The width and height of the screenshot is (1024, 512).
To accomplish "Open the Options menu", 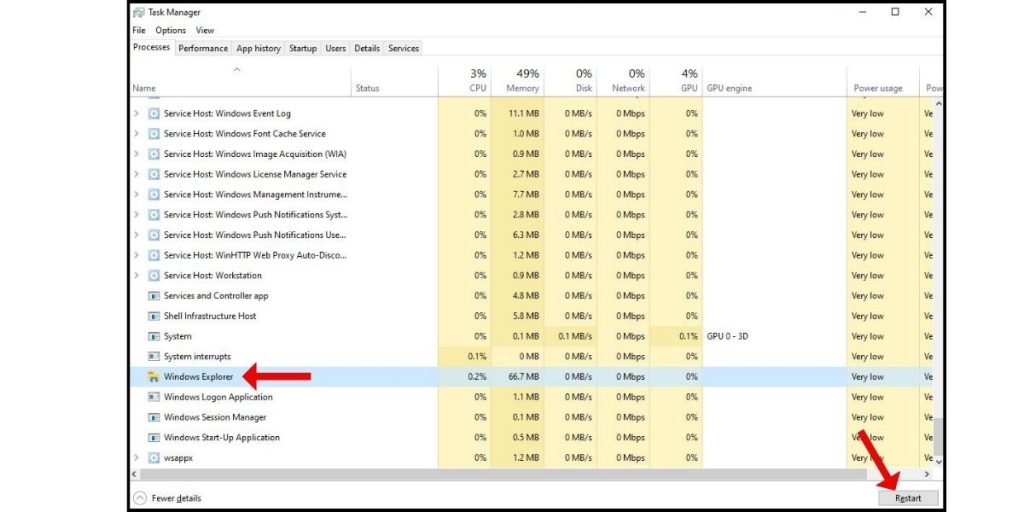I will [170, 30].
